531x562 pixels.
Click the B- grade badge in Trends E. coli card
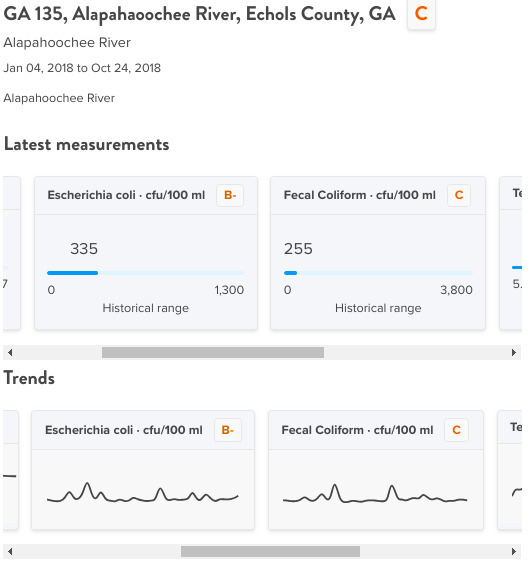click(228, 430)
